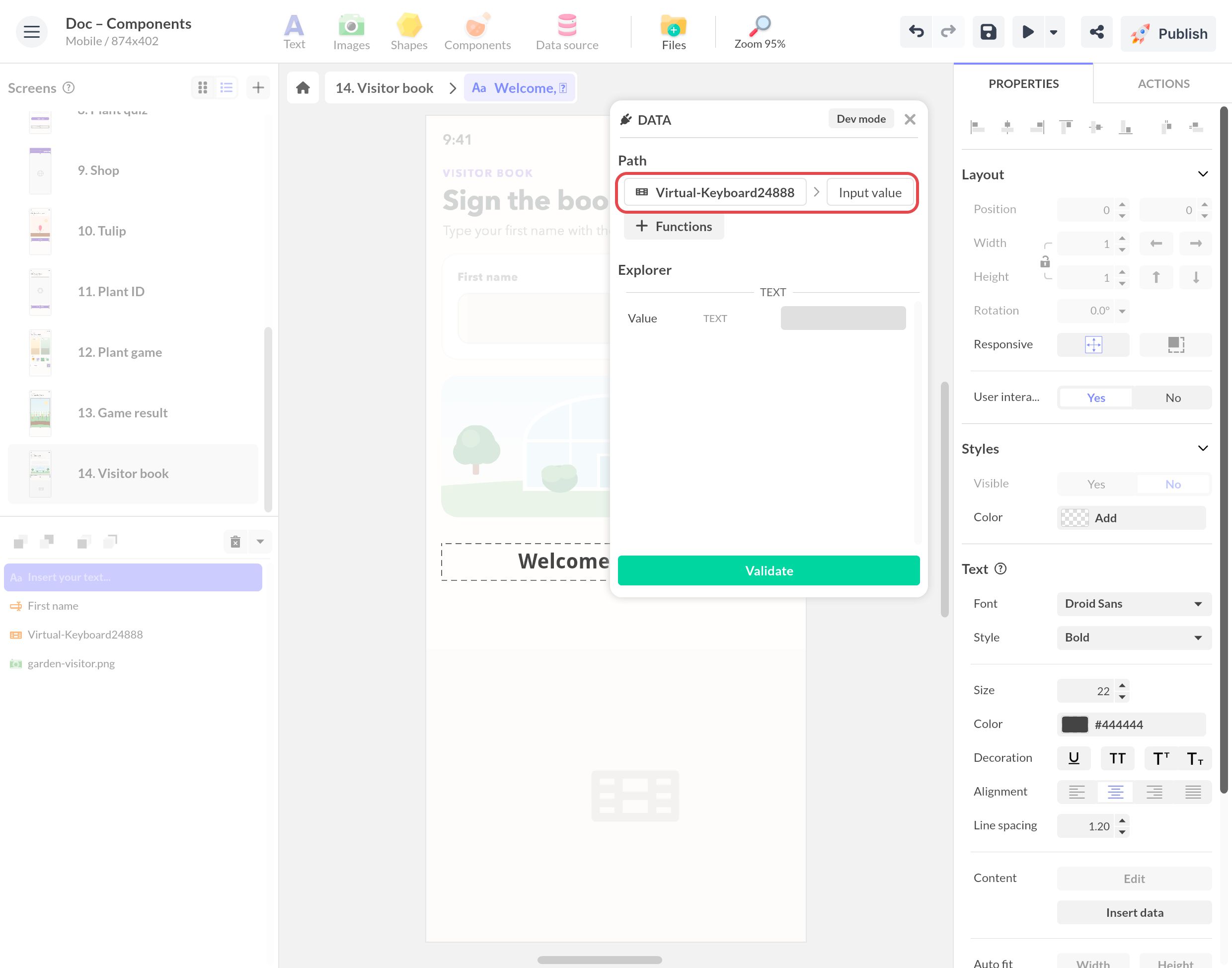Switch screens list to list view
Image resolution: width=1232 pixels, height=968 pixels.
[x=227, y=87]
